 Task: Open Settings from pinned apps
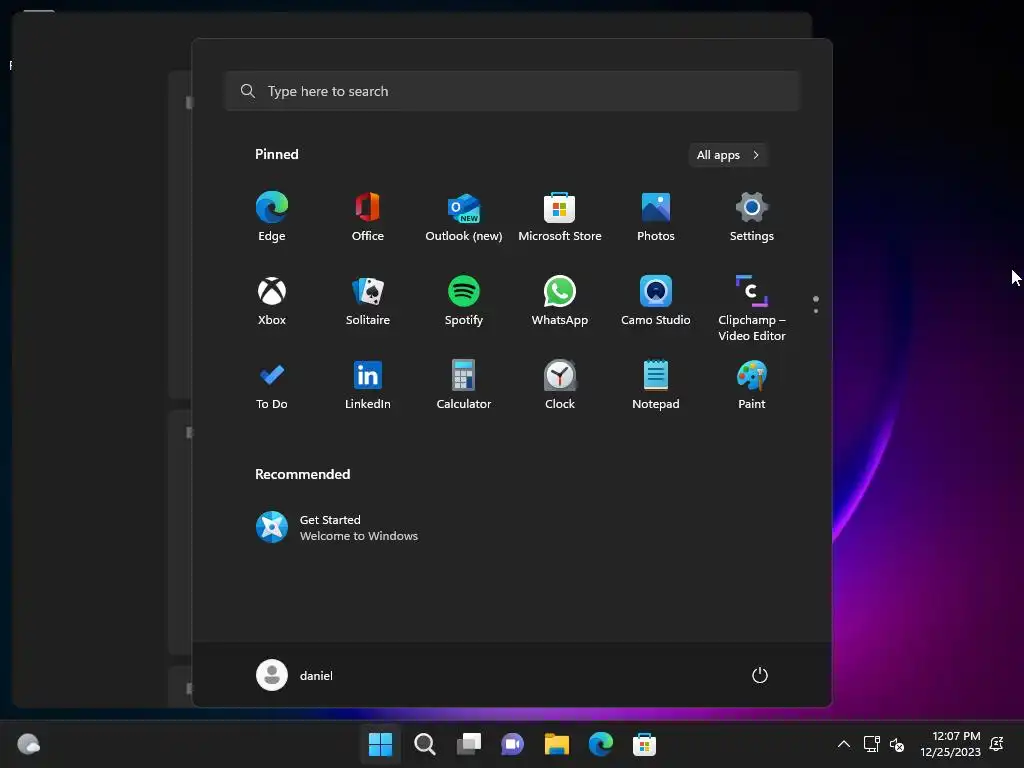coord(752,217)
